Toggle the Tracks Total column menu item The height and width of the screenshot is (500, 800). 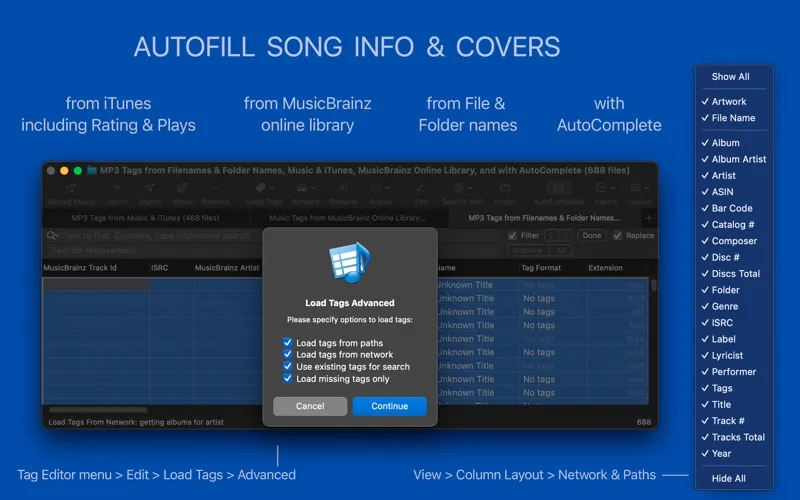[x=734, y=437]
